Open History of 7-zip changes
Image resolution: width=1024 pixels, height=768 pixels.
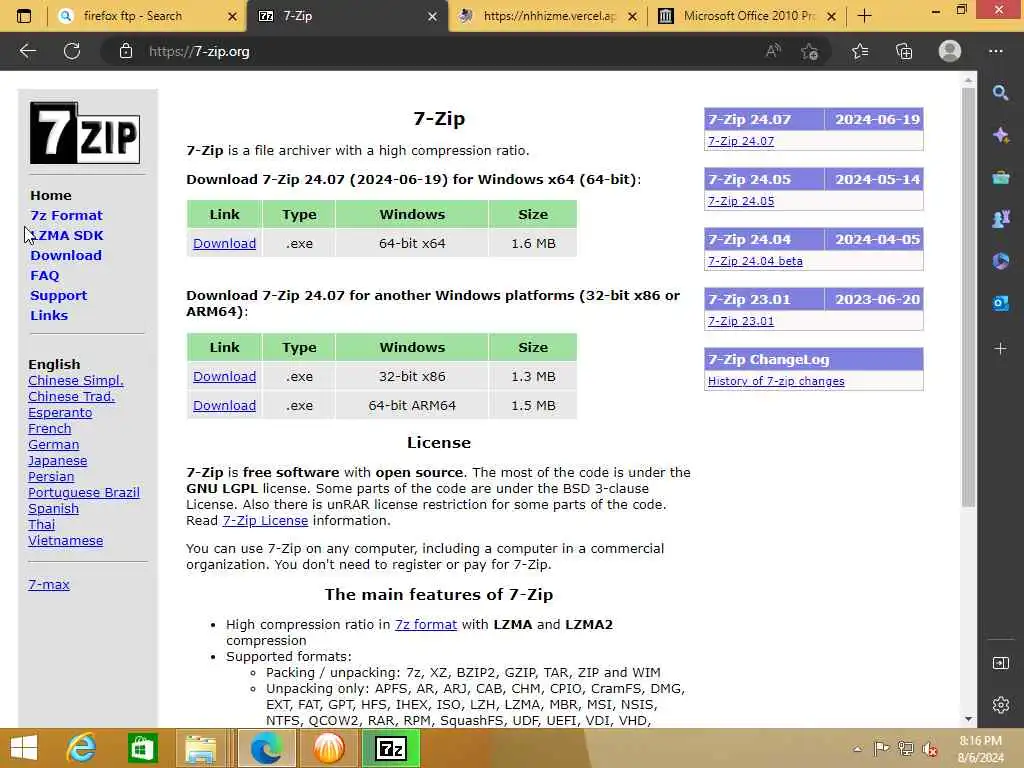(x=776, y=381)
